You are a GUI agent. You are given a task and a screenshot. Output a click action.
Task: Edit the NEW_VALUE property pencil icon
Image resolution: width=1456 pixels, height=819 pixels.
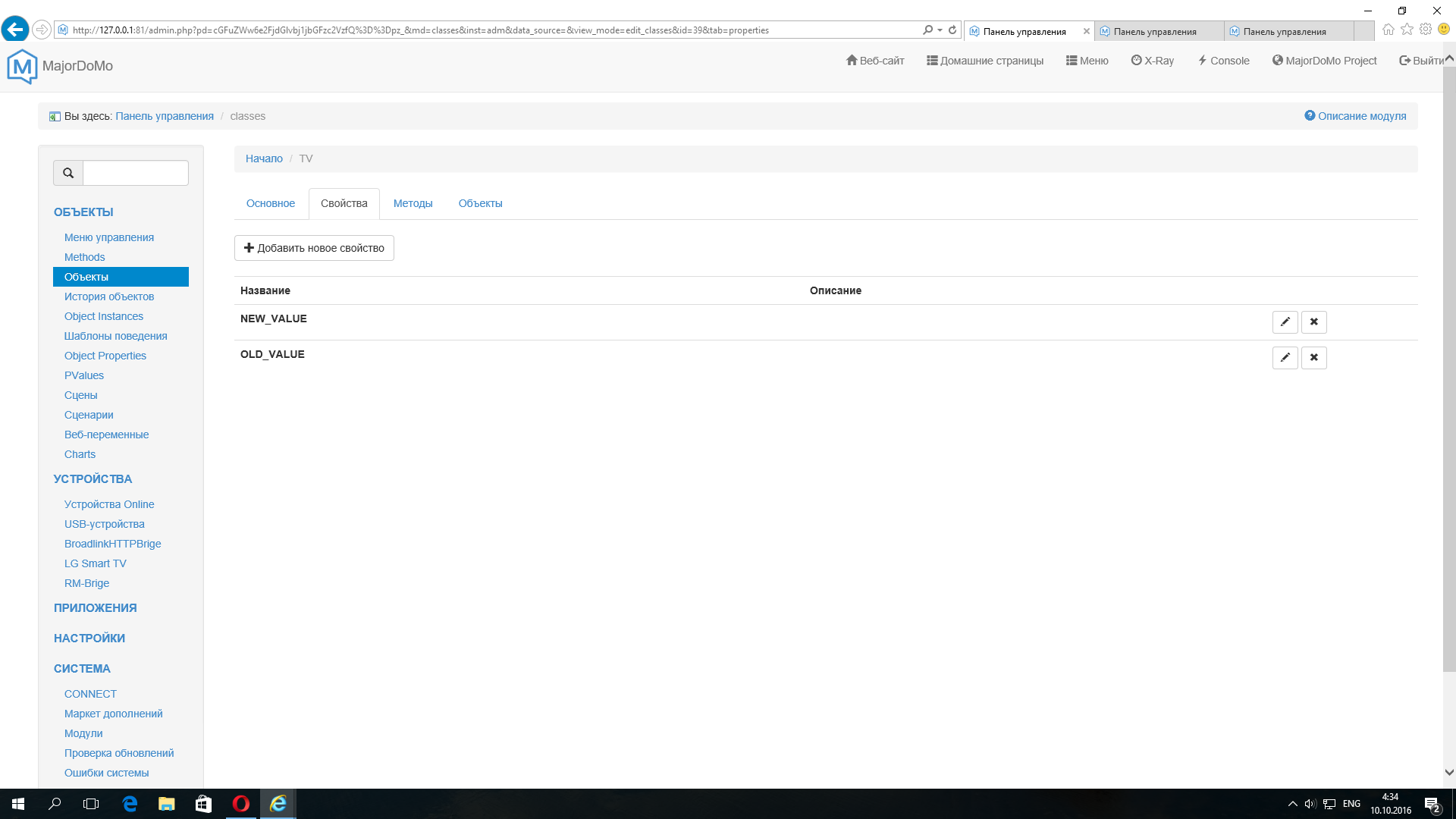tap(1285, 322)
